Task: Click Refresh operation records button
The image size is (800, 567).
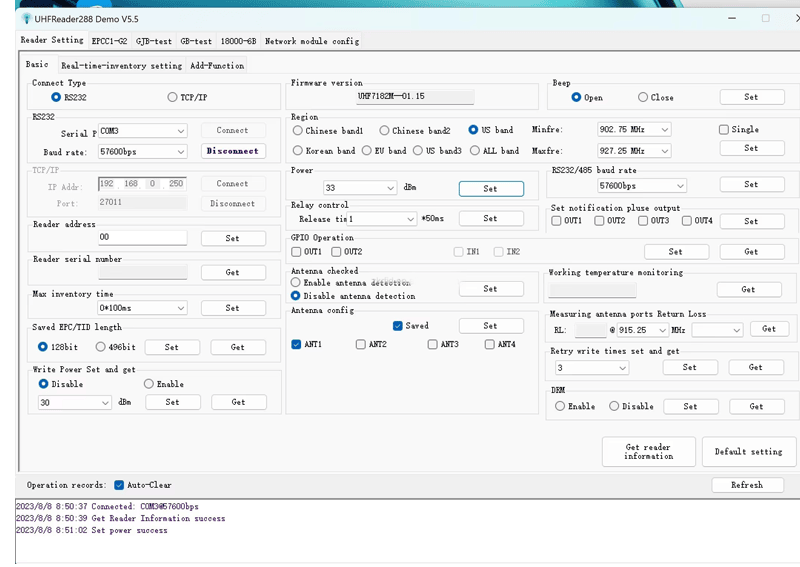Action: tap(747, 485)
